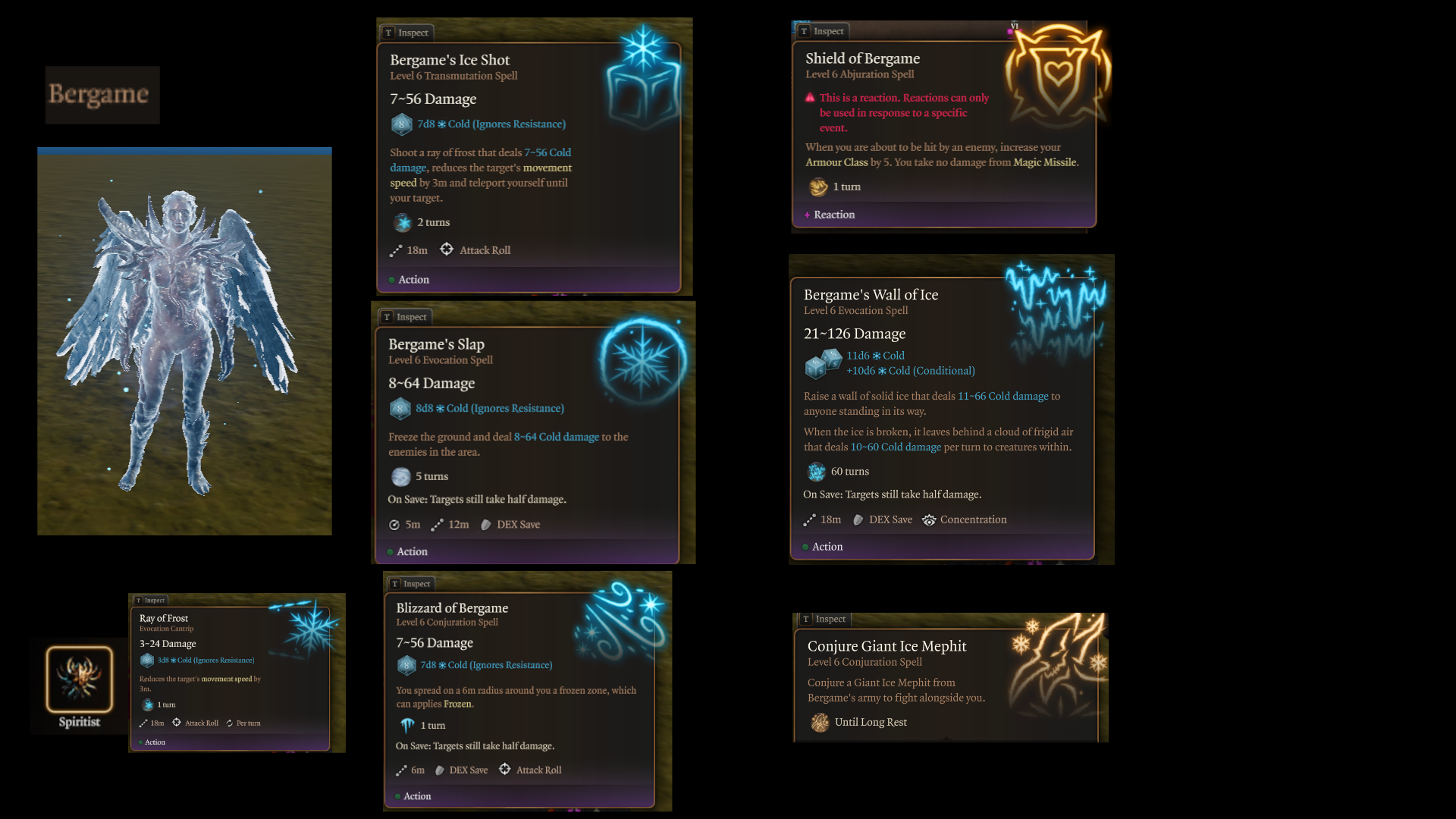Click the Conjure Giant Ice Mephit creature icon
The width and height of the screenshot is (1456, 819).
1060,666
